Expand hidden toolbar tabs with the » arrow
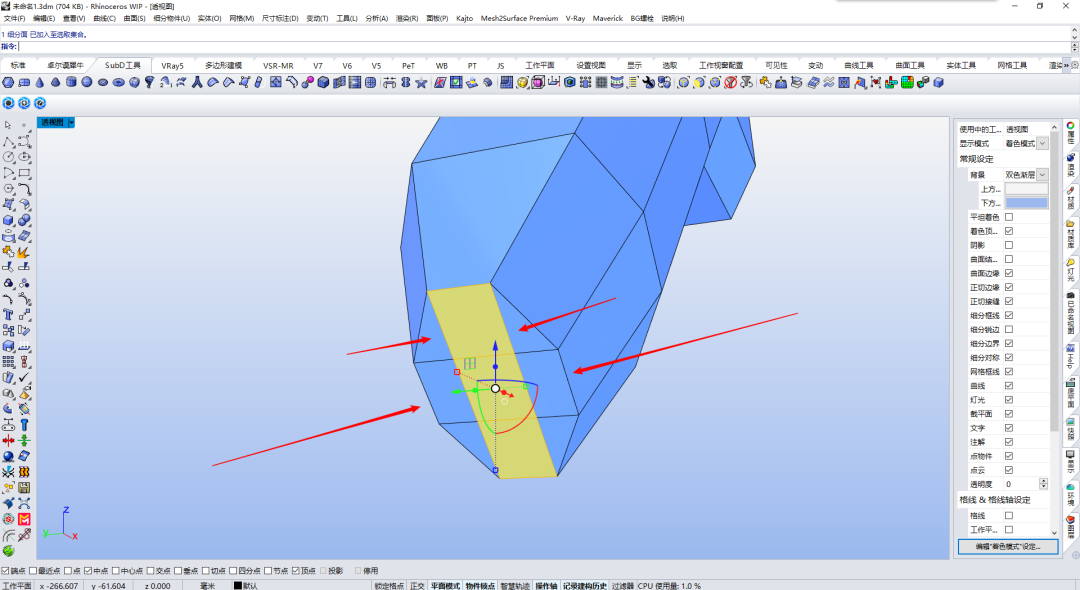The image size is (1080, 590). (1067, 65)
